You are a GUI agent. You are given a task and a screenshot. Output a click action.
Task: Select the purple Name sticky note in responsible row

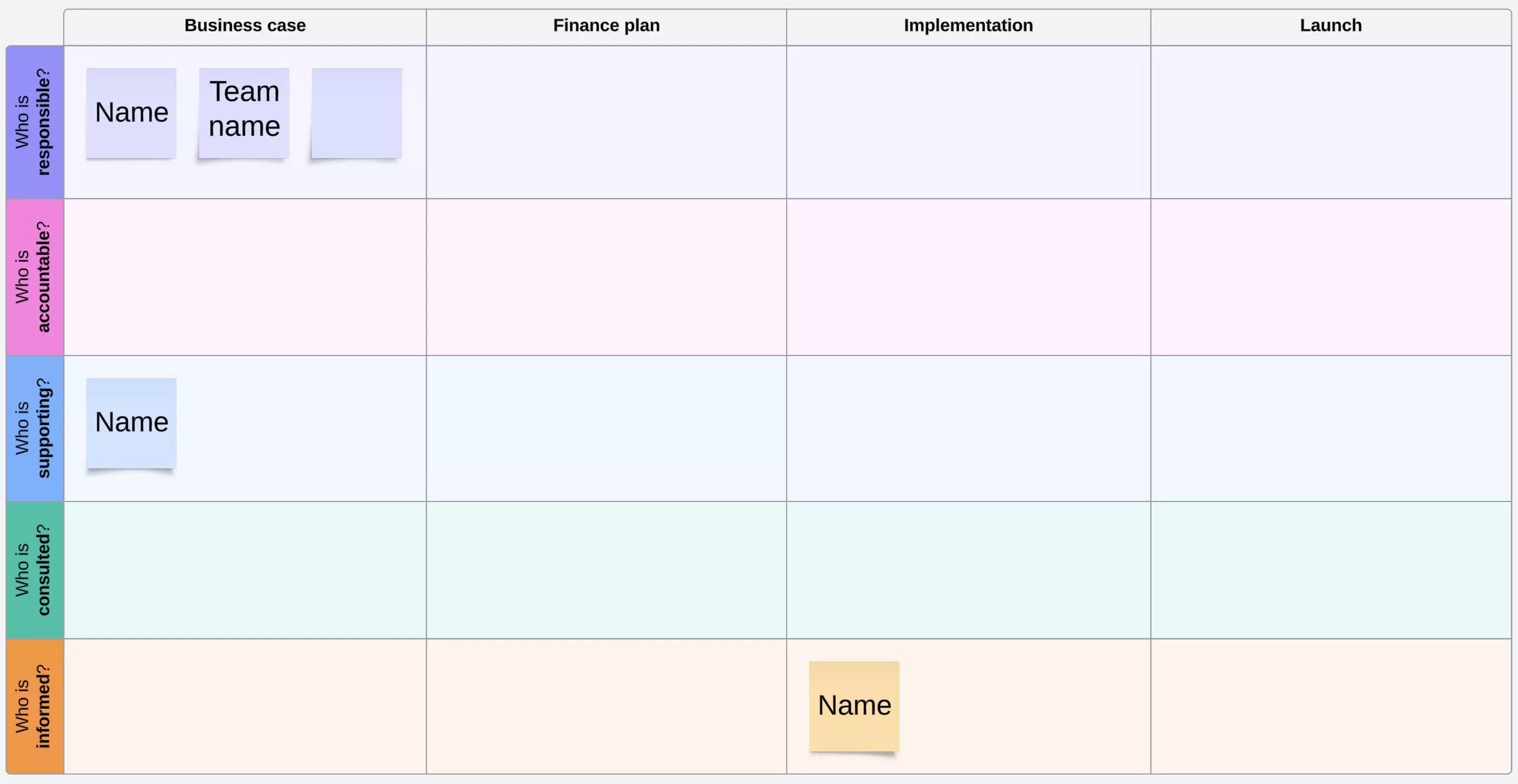click(131, 112)
